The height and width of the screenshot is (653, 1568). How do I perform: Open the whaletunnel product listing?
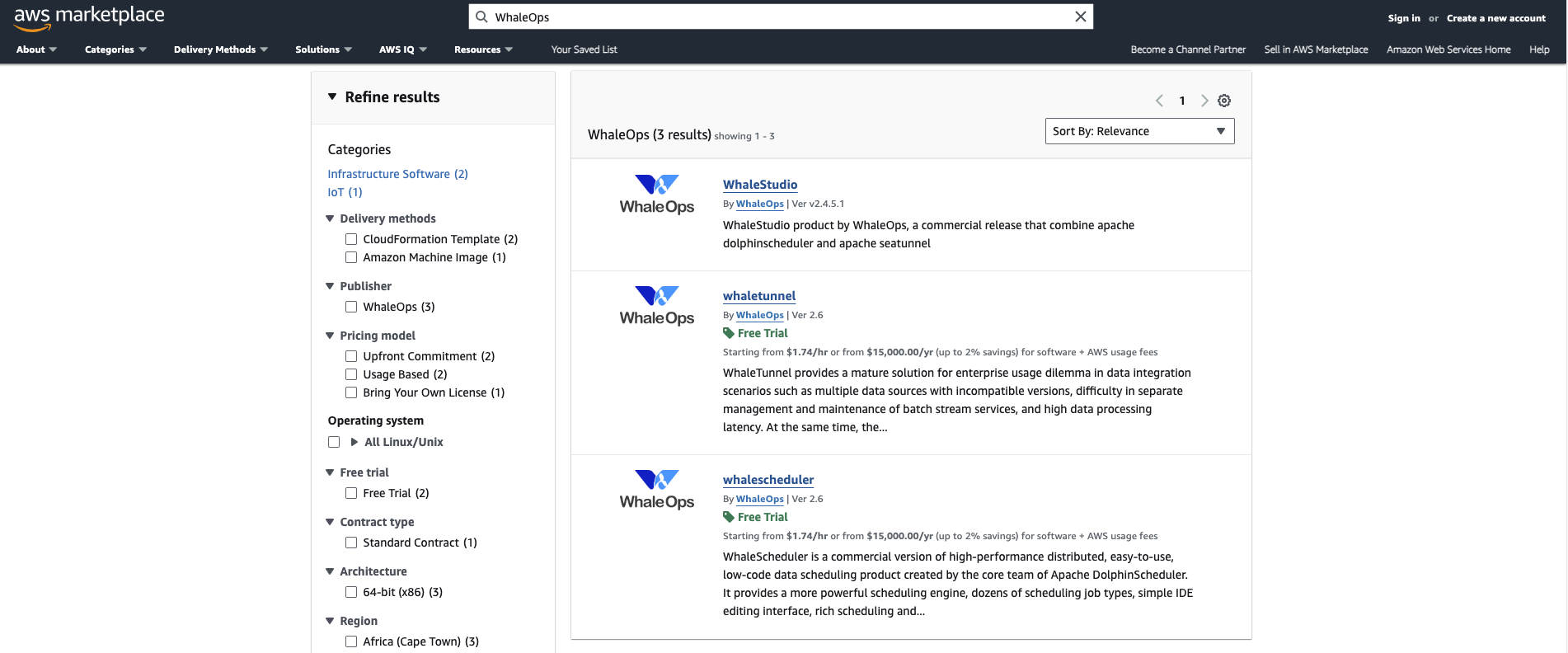(x=759, y=296)
